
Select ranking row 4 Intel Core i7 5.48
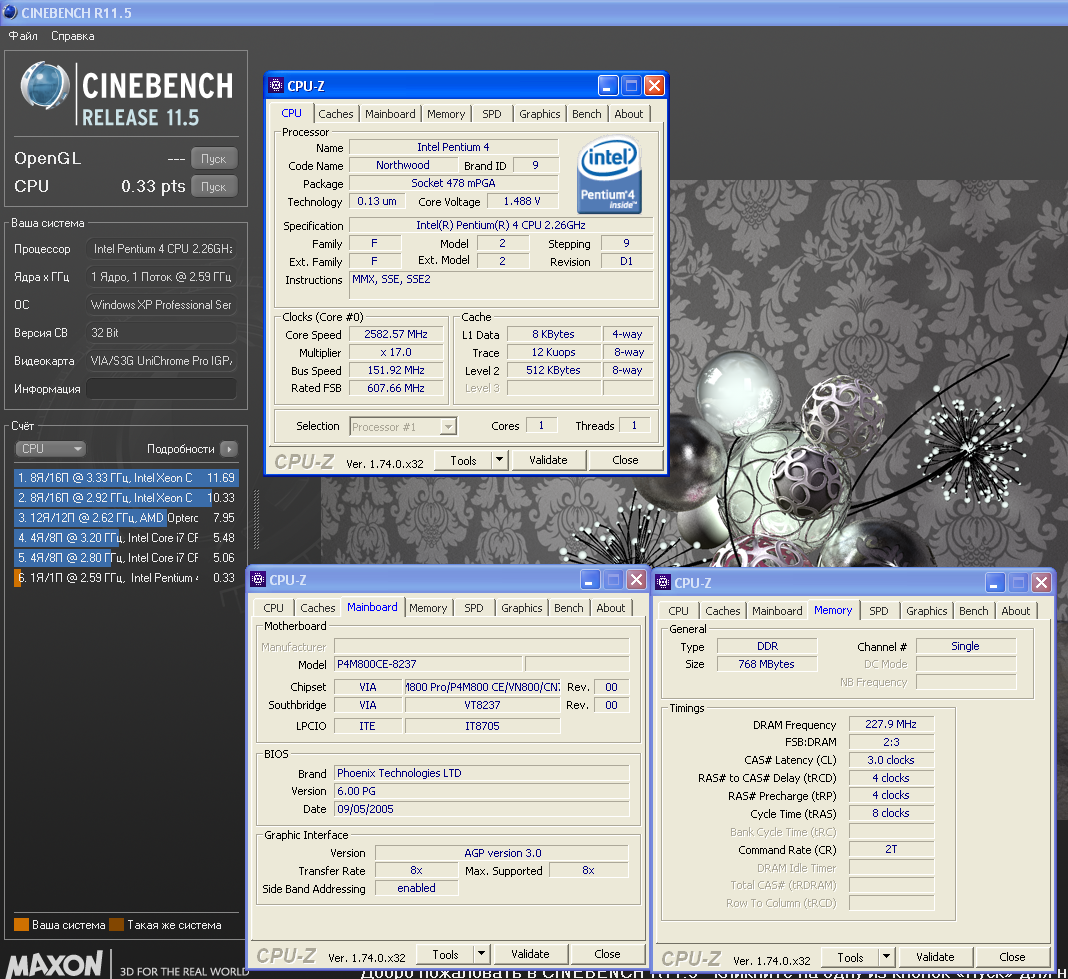(x=126, y=538)
